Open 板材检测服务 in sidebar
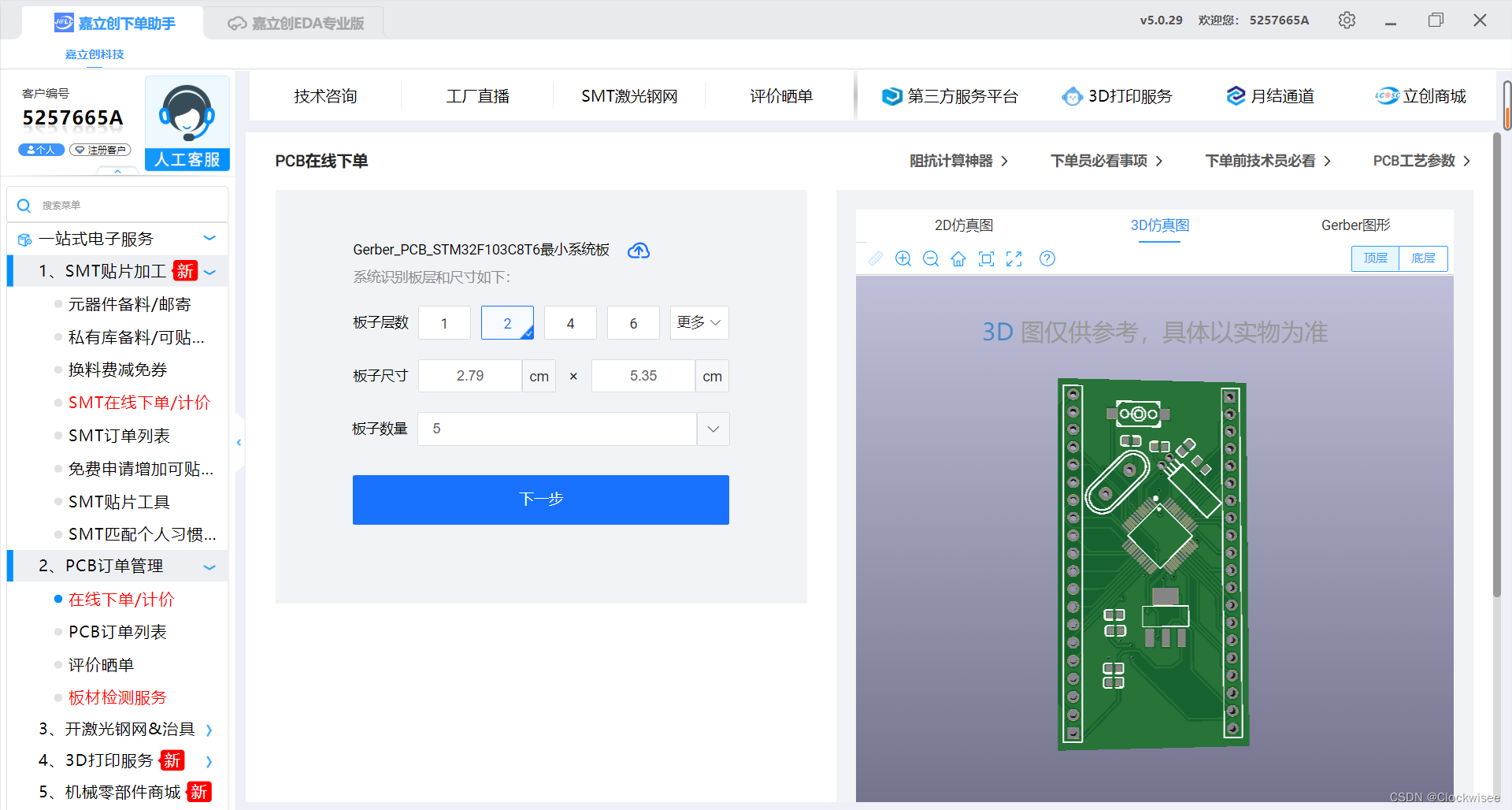 pyautogui.click(x=117, y=697)
